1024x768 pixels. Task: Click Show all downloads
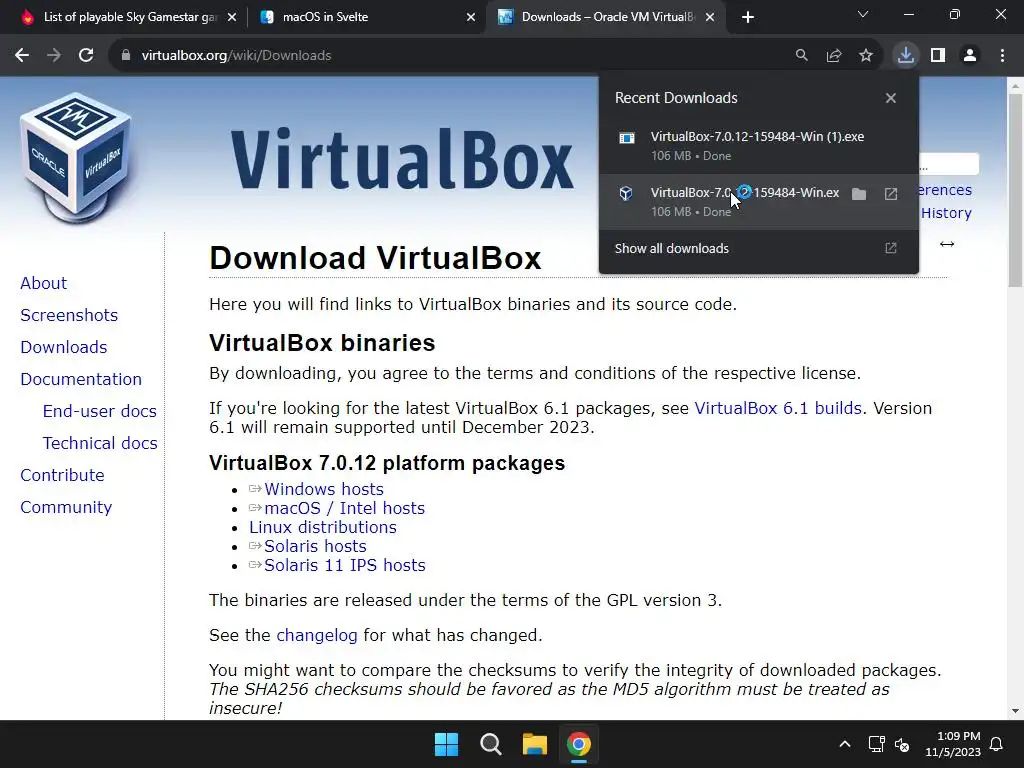(758, 248)
